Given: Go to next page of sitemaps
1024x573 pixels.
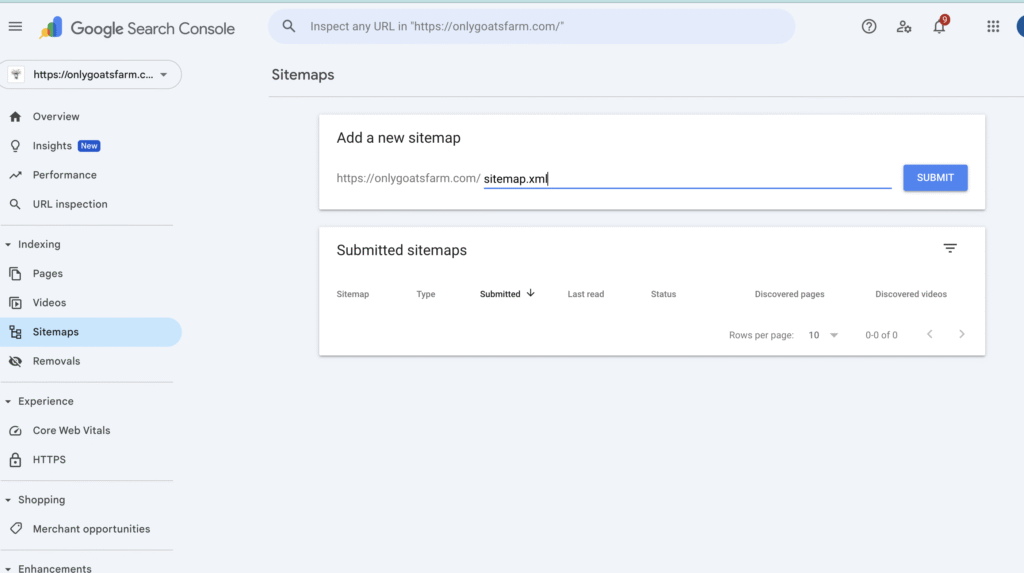Looking at the screenshot, I should 961,335.
